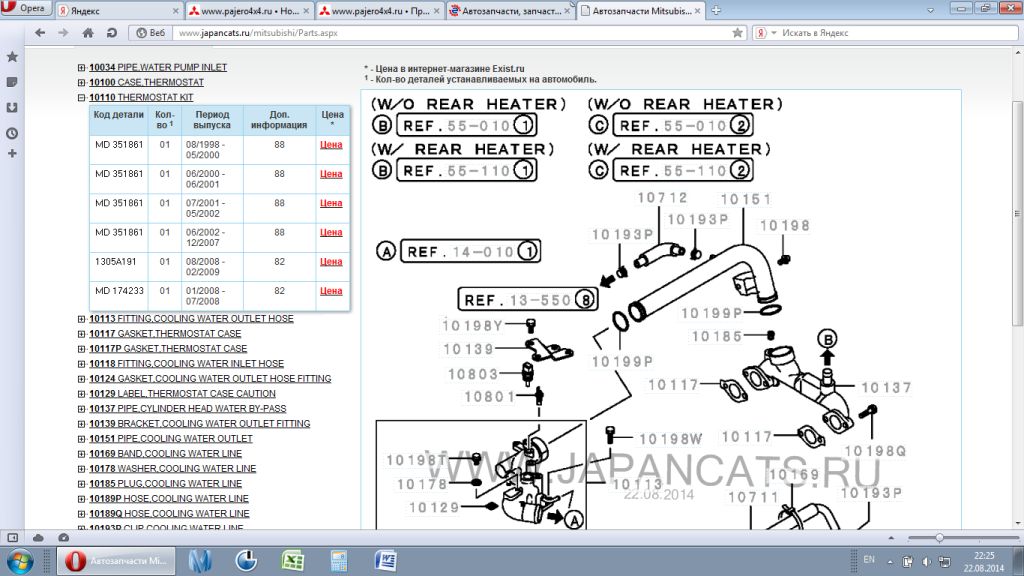This screenshot has height=576, width=1024.
Task: Open the closed tabs dropdown arrow
Action: pos(930,10)
